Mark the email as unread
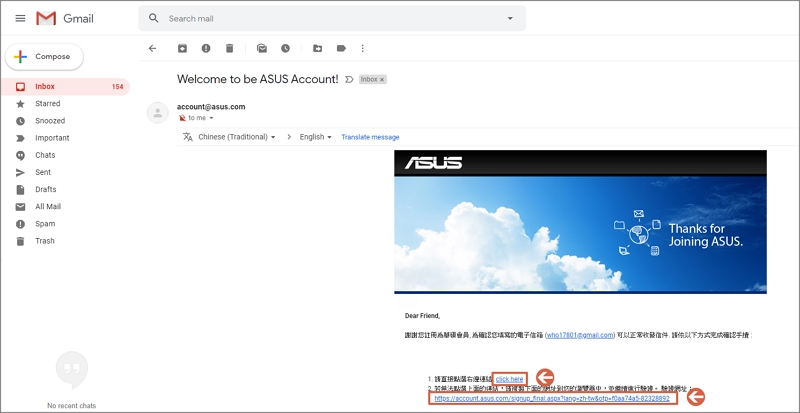Screen dimensions: 800x413 pyautogui.click(x=262, y=48)
